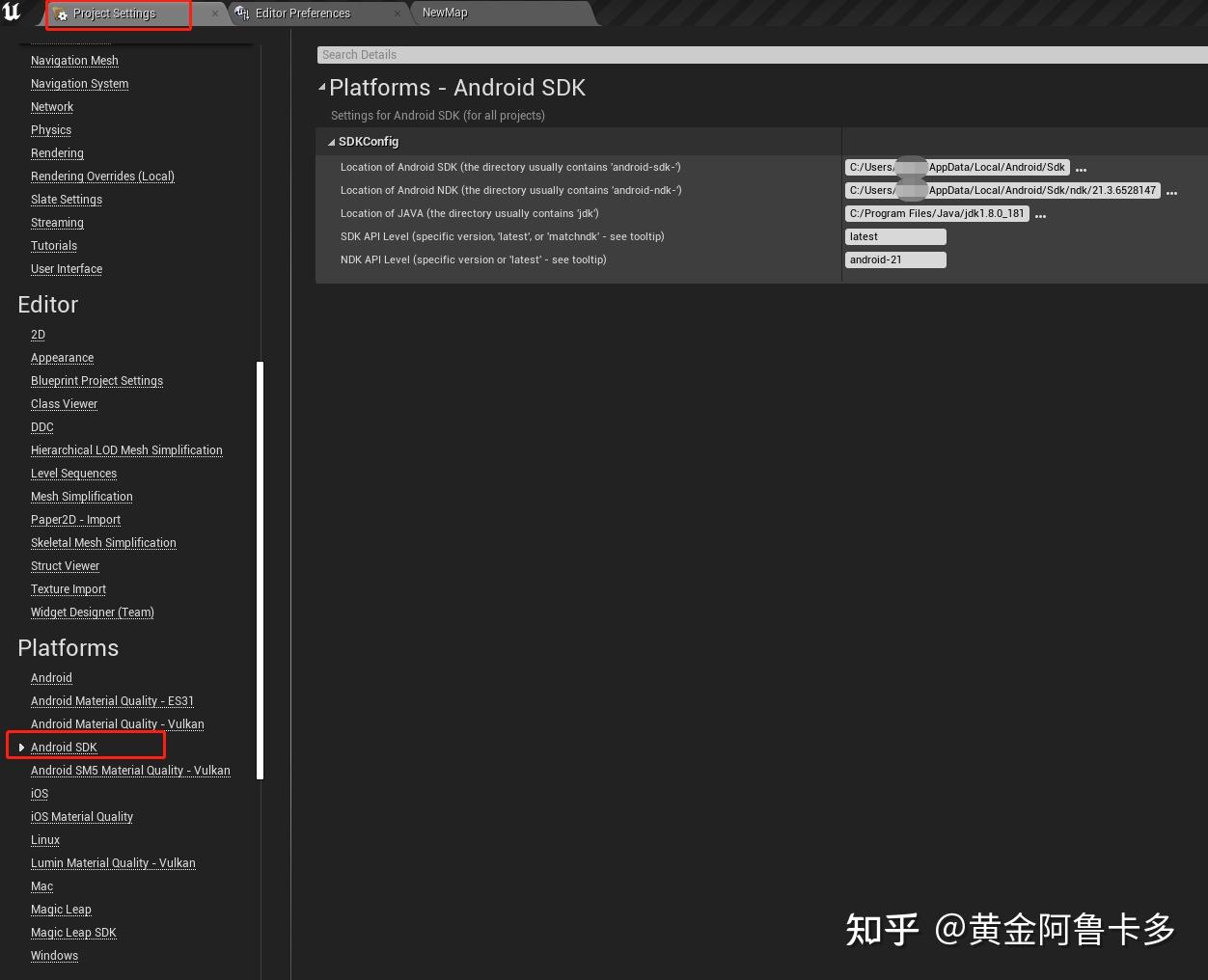The width and height of the screenshot is (1208, 980).
Task: Open Network settings
Action: point(52,107)
